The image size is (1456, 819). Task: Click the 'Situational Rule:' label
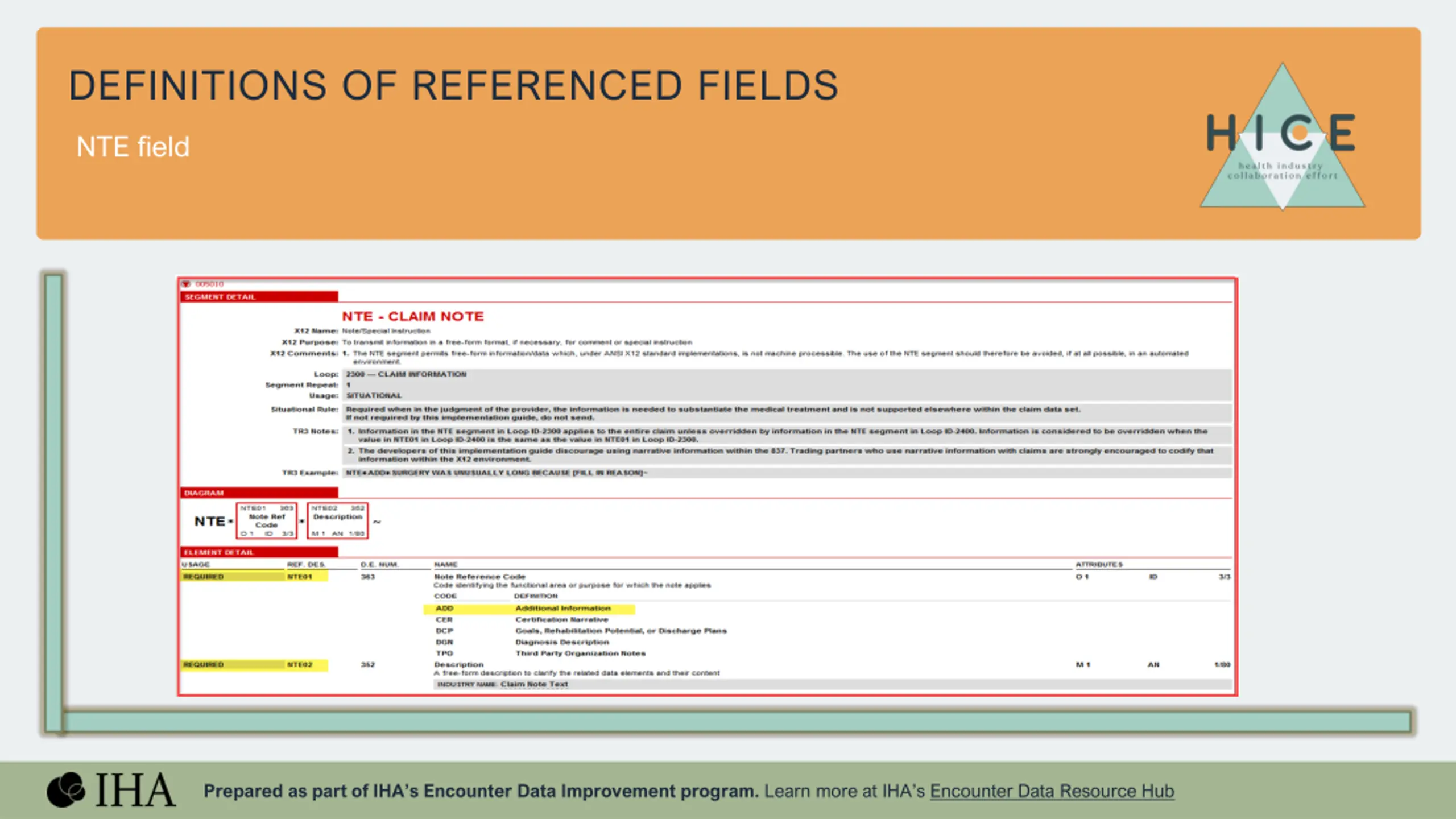click(304, 409)
